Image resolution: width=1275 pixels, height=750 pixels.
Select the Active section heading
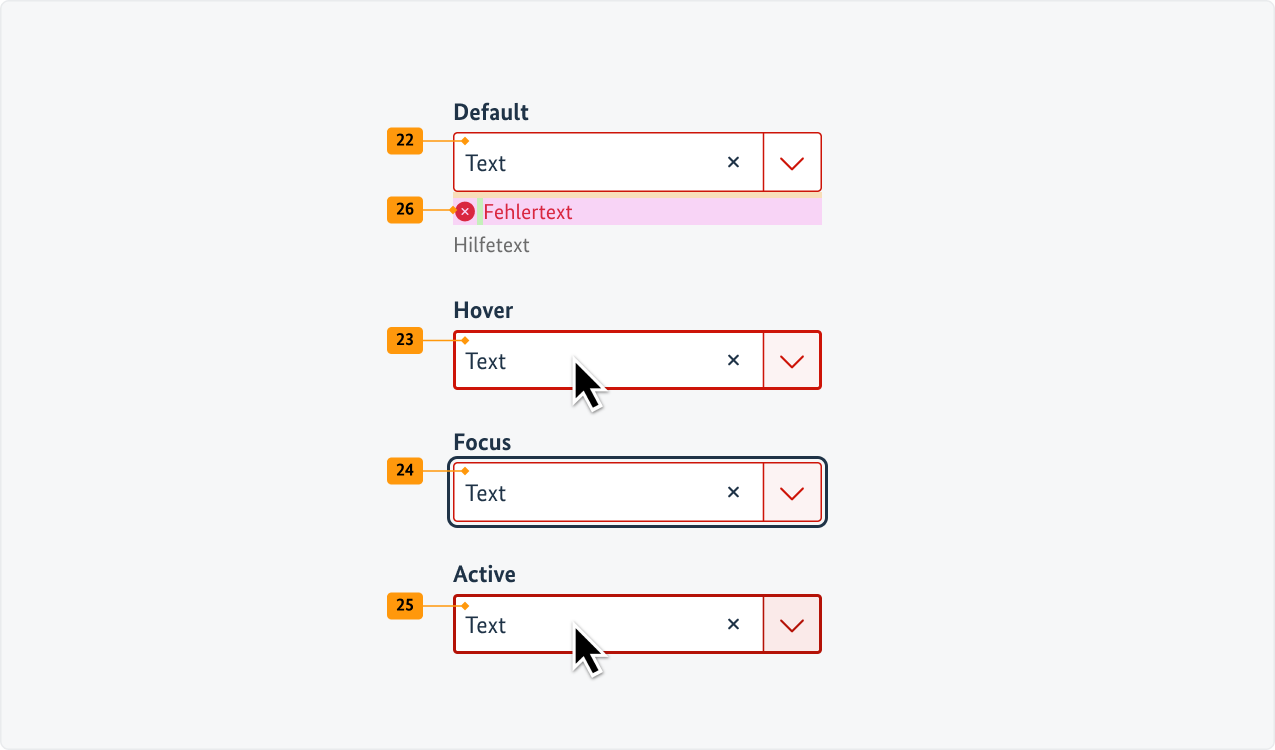pos(484,574)
